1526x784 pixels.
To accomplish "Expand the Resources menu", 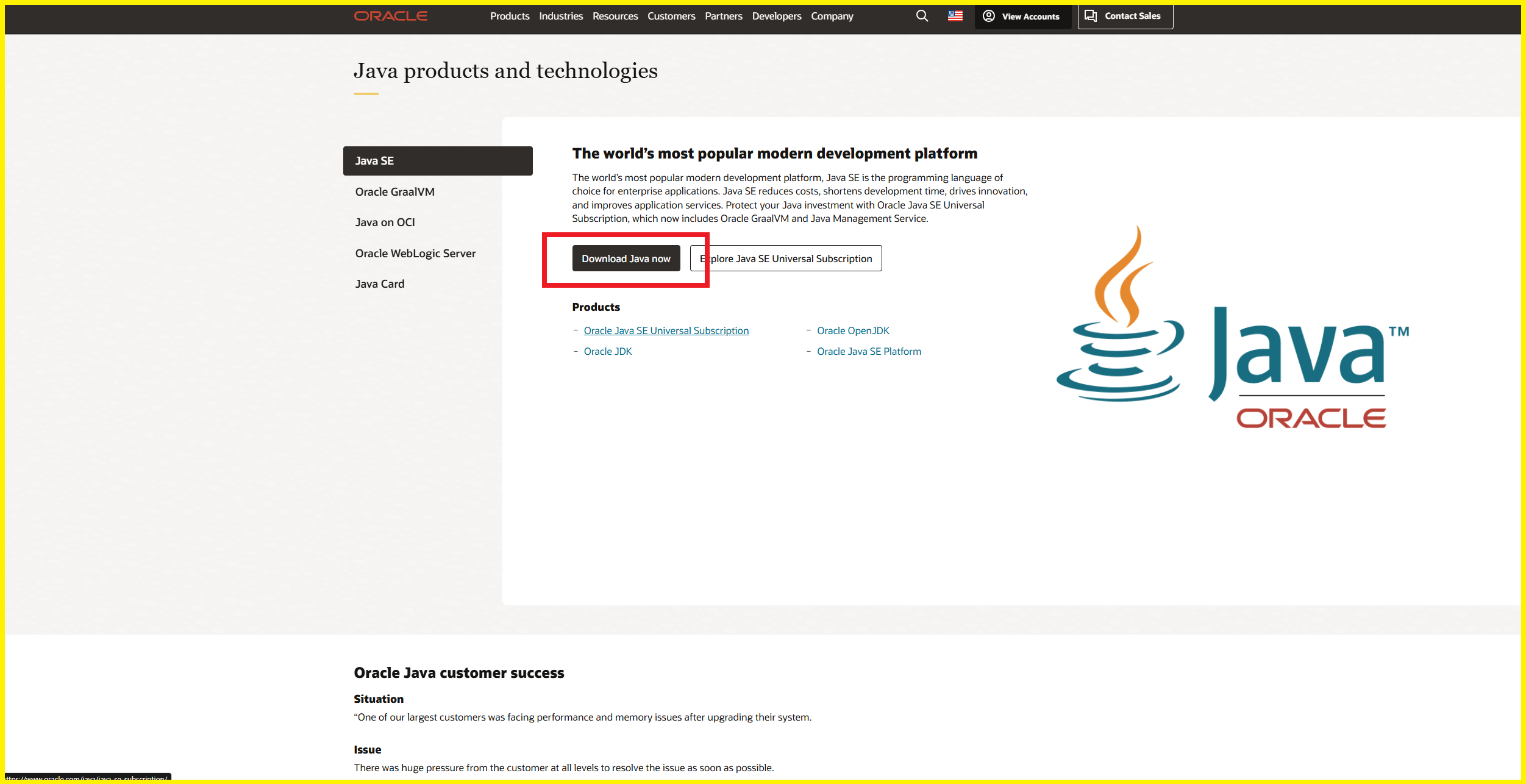I will click(x=615, y=16).
